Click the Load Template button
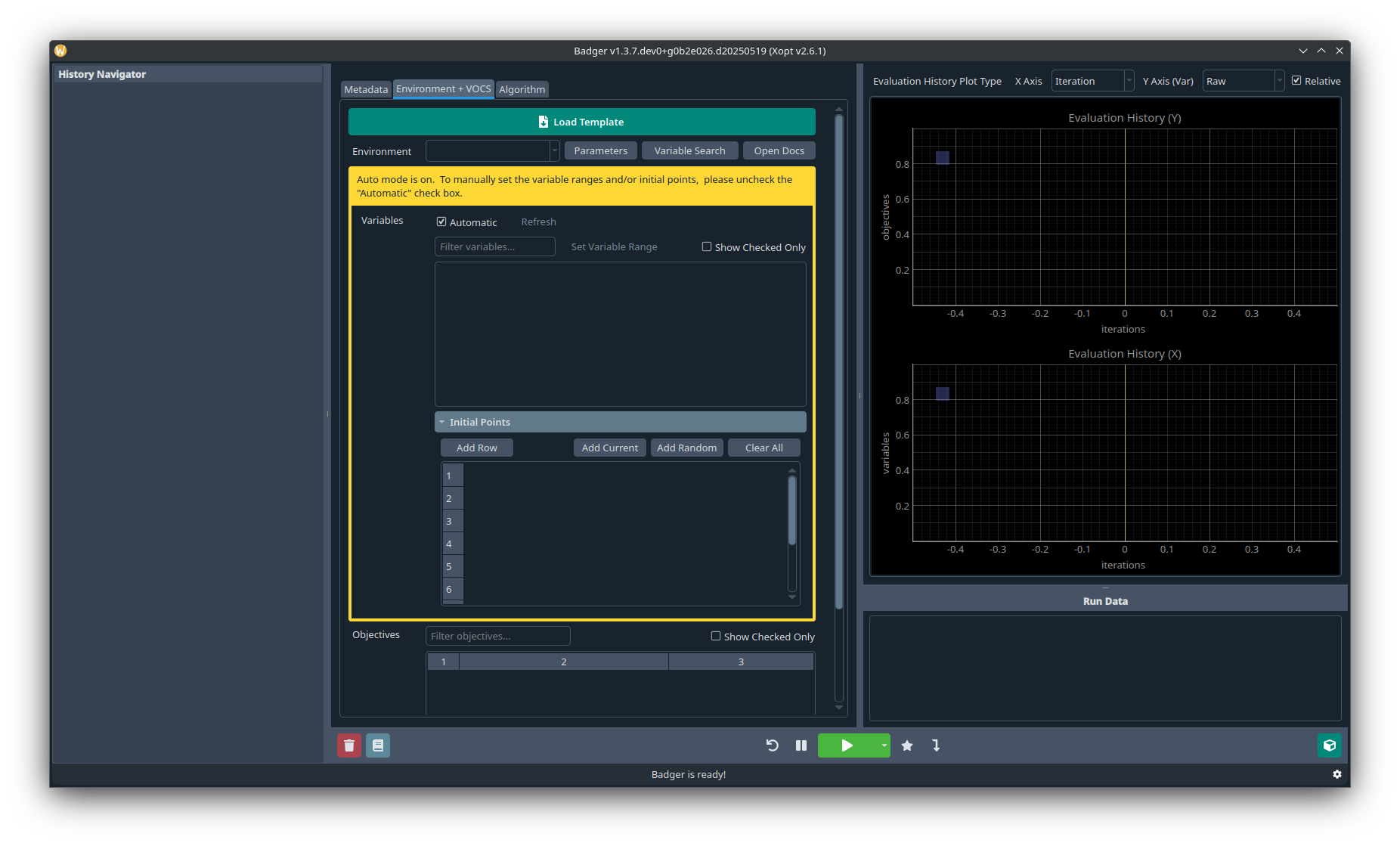 click(x=581, y=122)
